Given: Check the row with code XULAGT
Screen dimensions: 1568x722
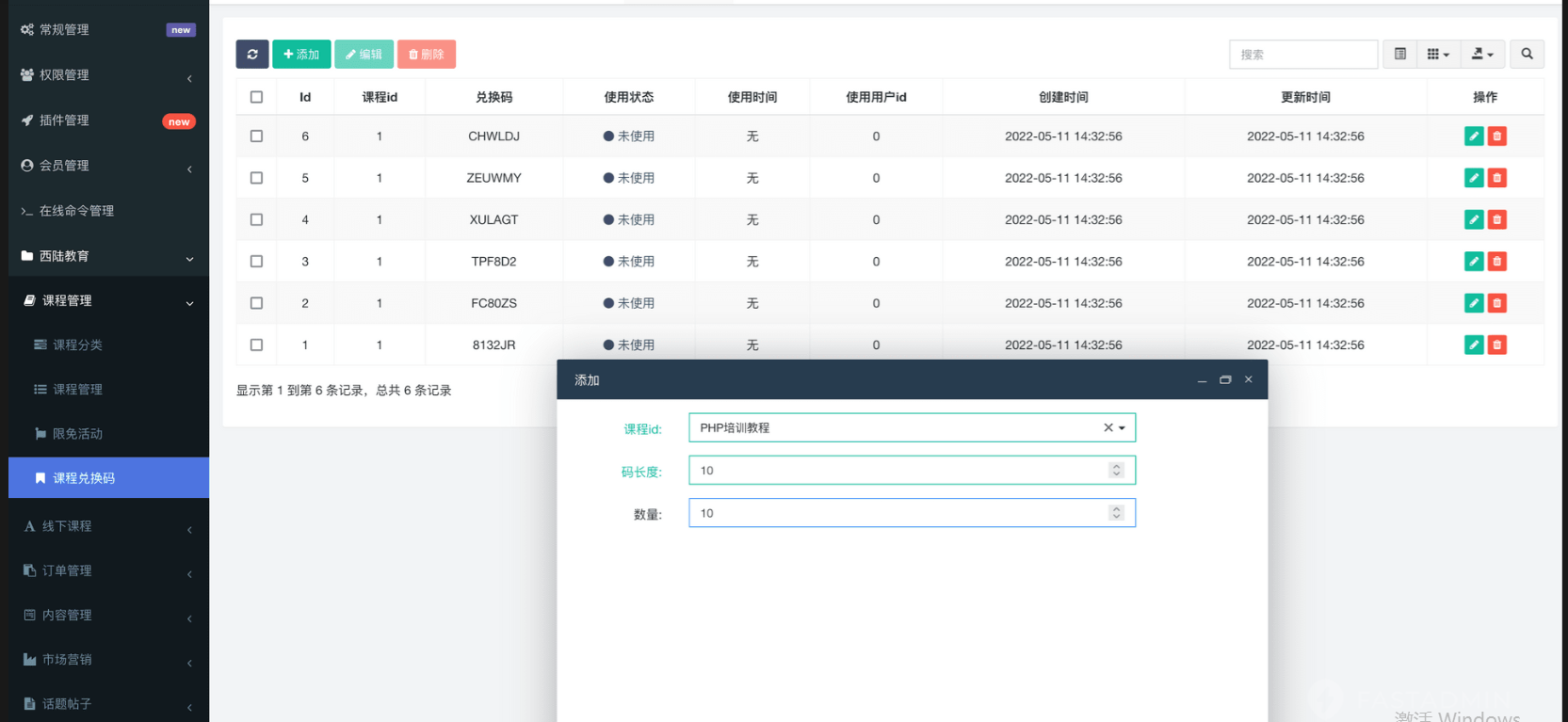Looking at the screenshot, I should pos(256,219).
